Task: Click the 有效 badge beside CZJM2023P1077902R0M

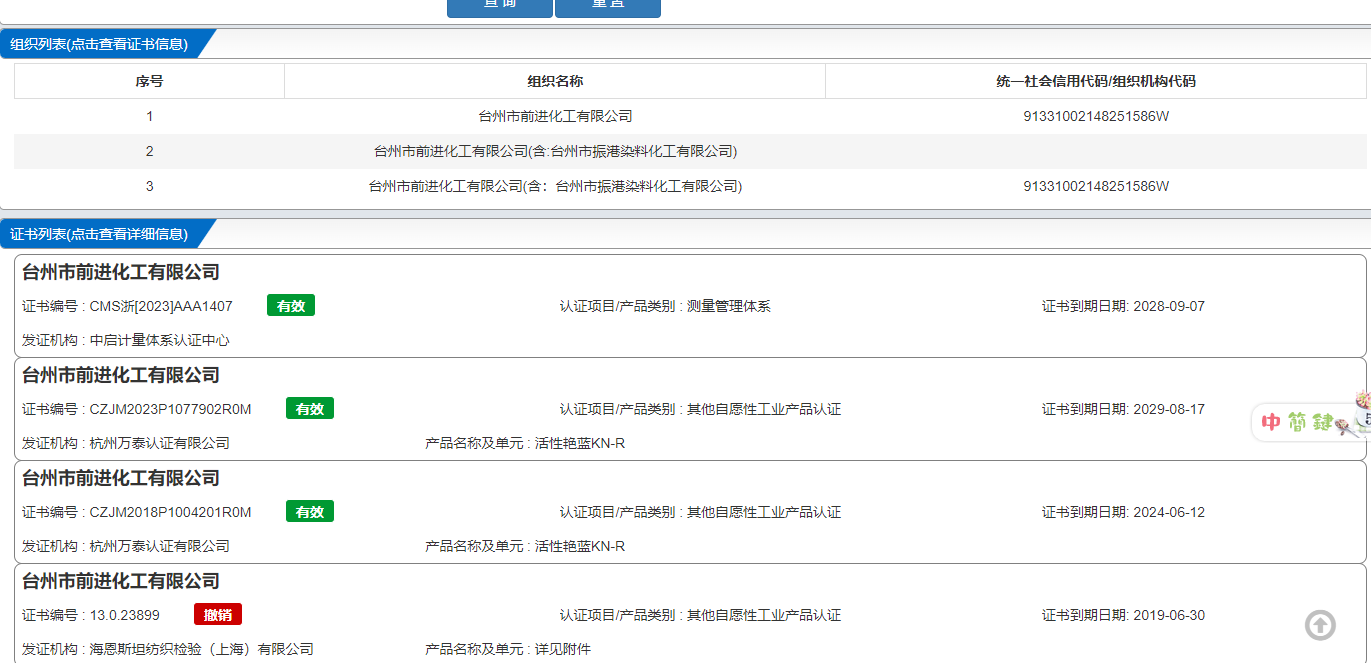Action: pyautogui.click(x=310, y=409)
